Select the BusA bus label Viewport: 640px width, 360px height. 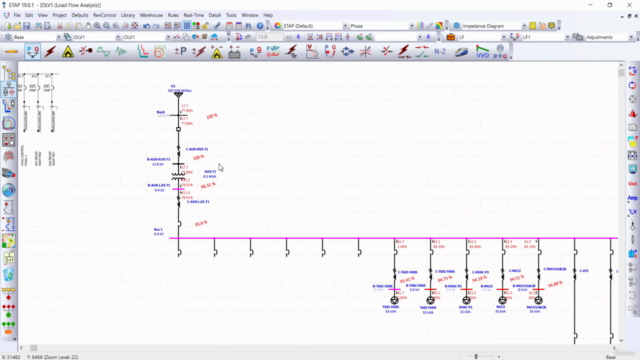[161, 112]
